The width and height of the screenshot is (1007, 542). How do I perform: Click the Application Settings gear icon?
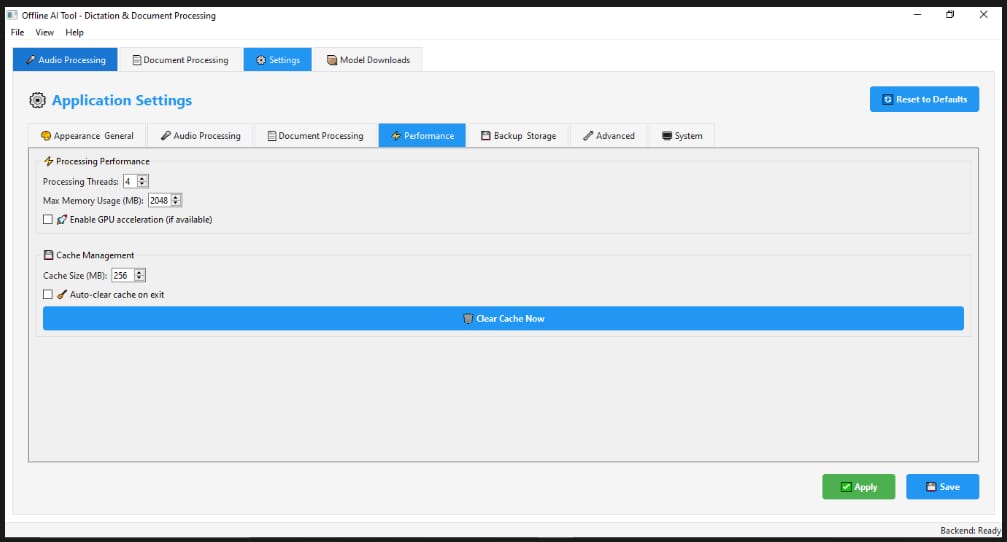(37, 100)
